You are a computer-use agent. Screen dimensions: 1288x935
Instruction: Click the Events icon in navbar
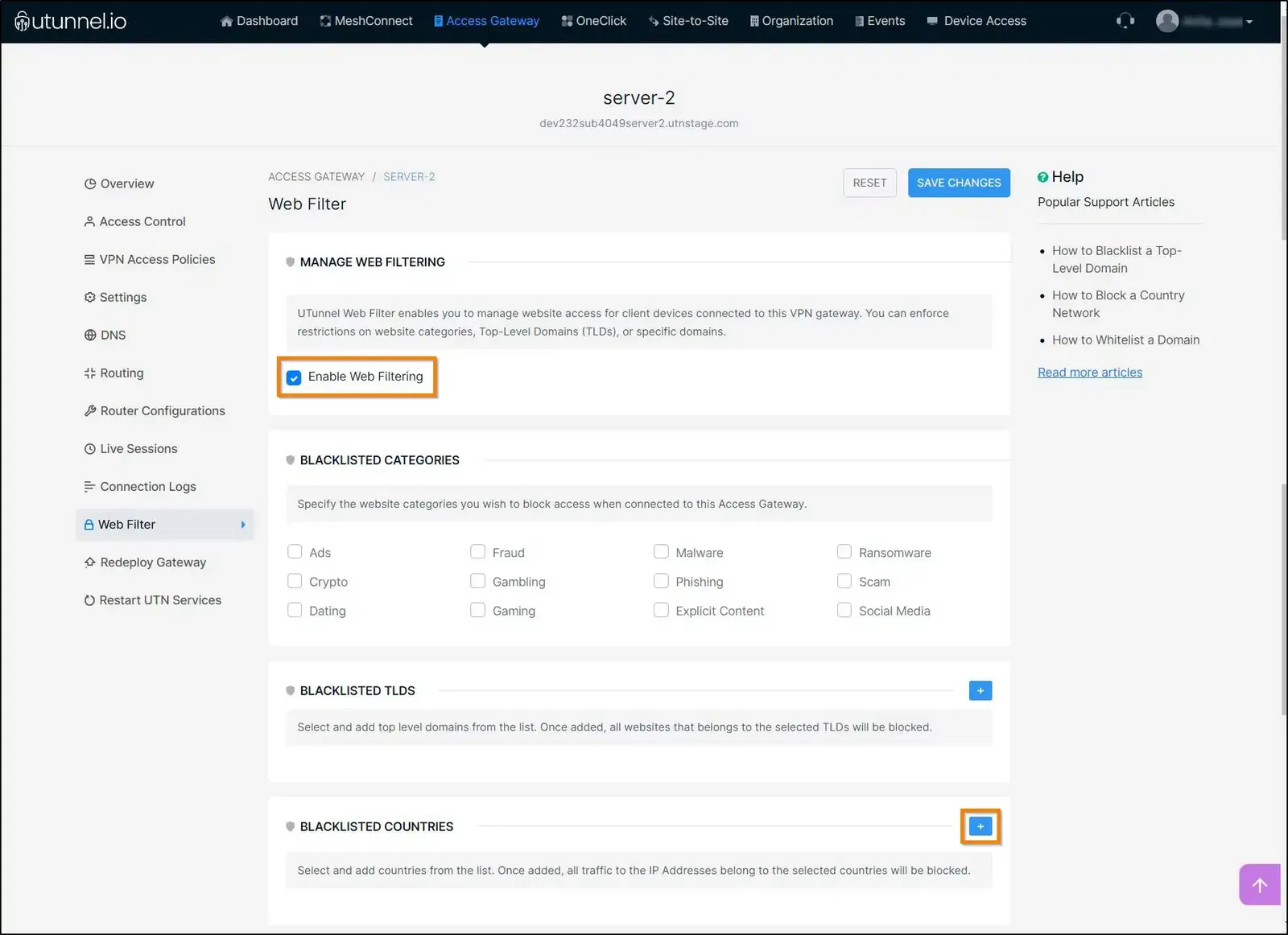point(859,22)
